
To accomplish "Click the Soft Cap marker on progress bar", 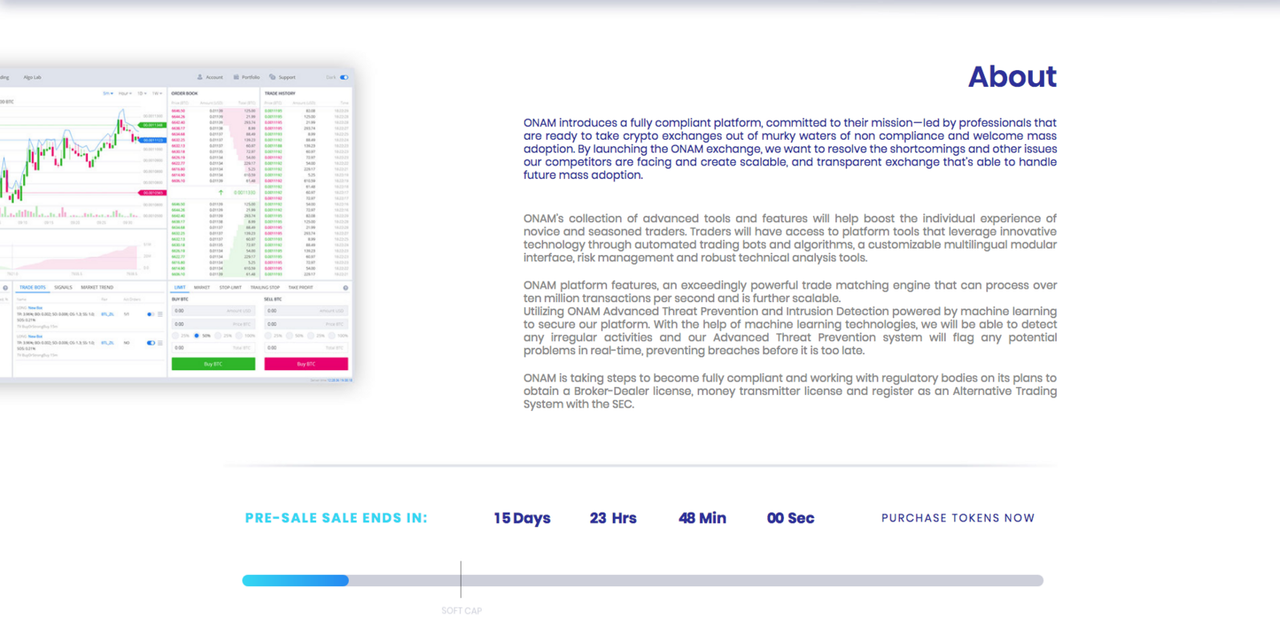I will coord(461,580).
